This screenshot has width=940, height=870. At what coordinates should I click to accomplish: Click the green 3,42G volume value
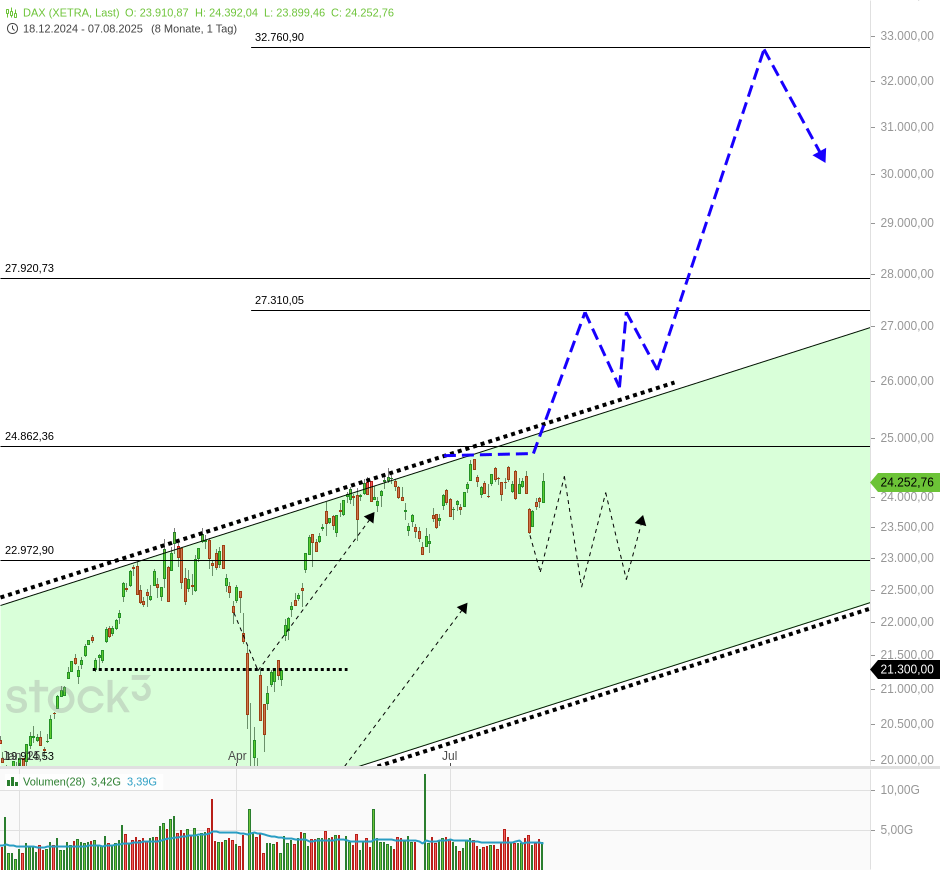[106, 782]
